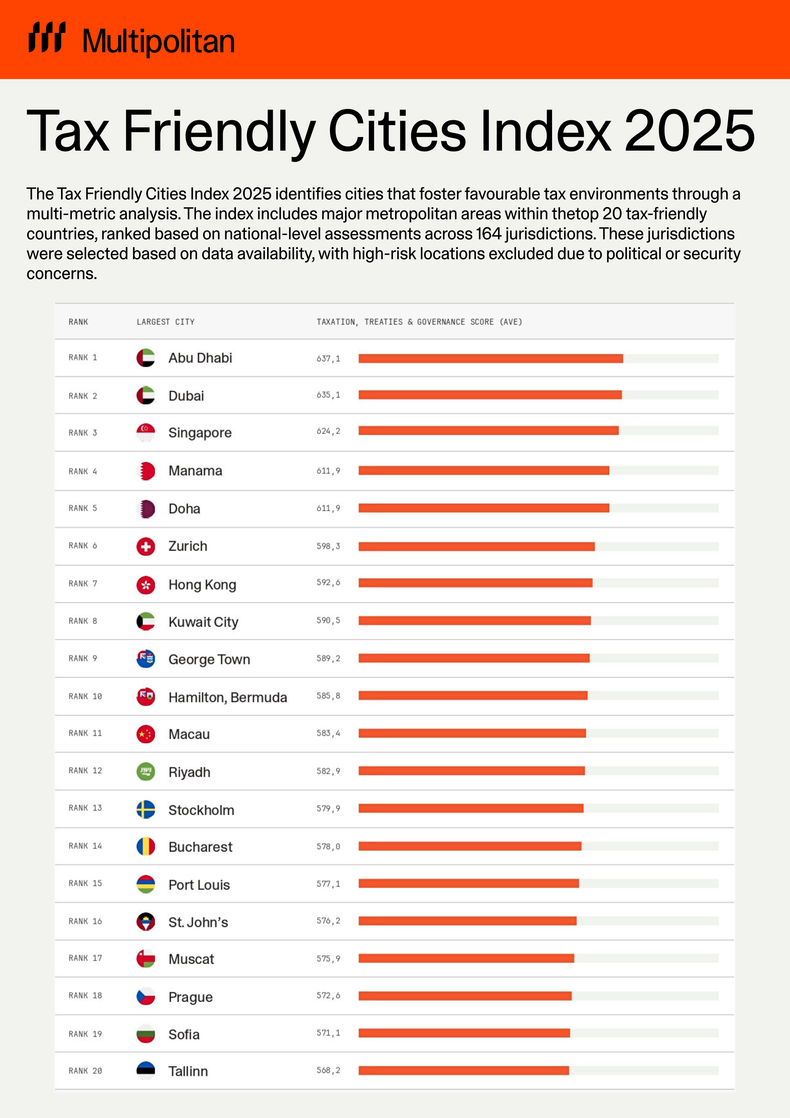Viewport: 790px width, 1118px height.
Task: Click the RANK column header
Action: pos(78,322)
